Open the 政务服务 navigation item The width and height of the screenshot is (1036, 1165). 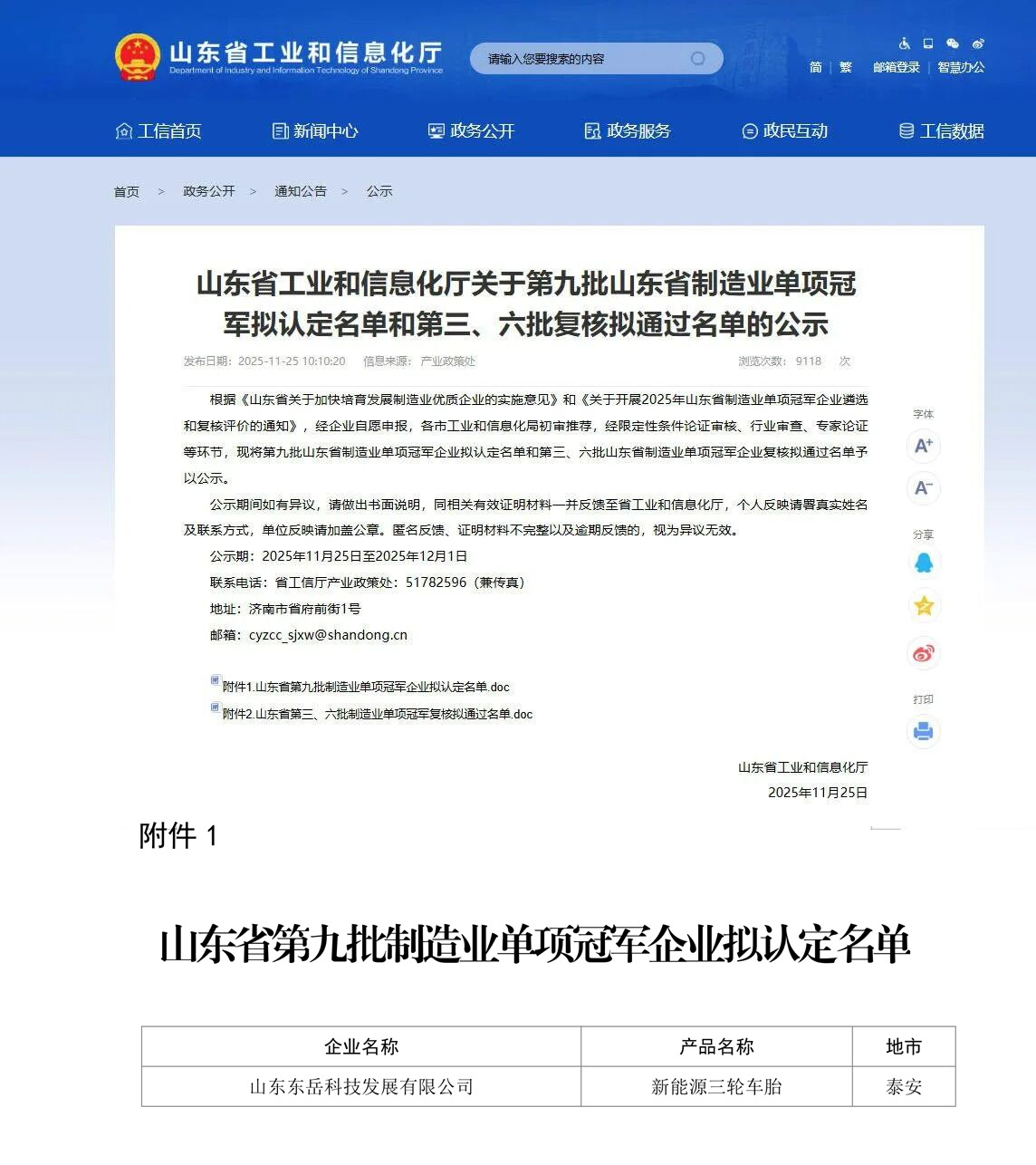coord(628,131)
